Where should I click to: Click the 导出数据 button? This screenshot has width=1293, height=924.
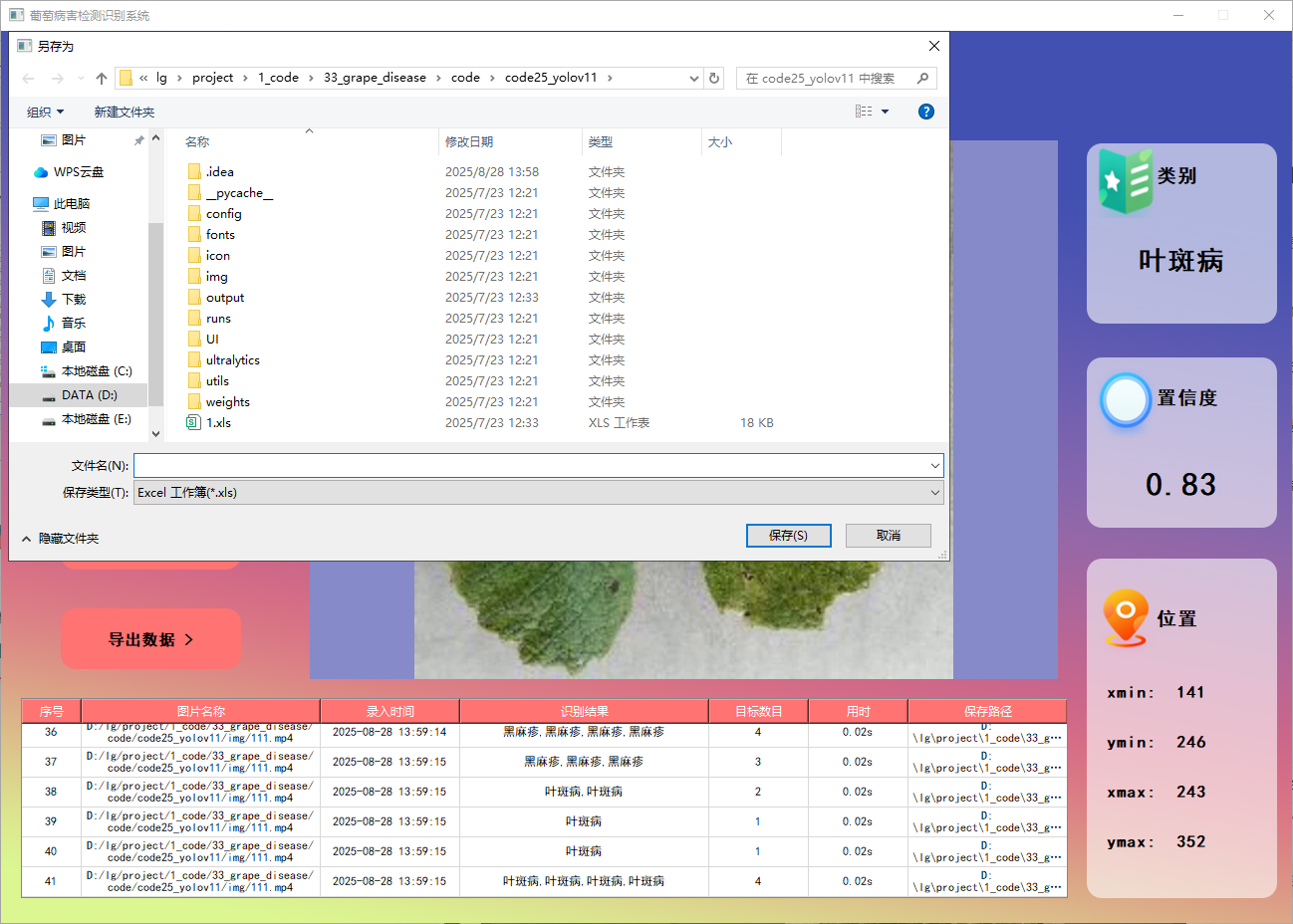(x=150, y=639)
